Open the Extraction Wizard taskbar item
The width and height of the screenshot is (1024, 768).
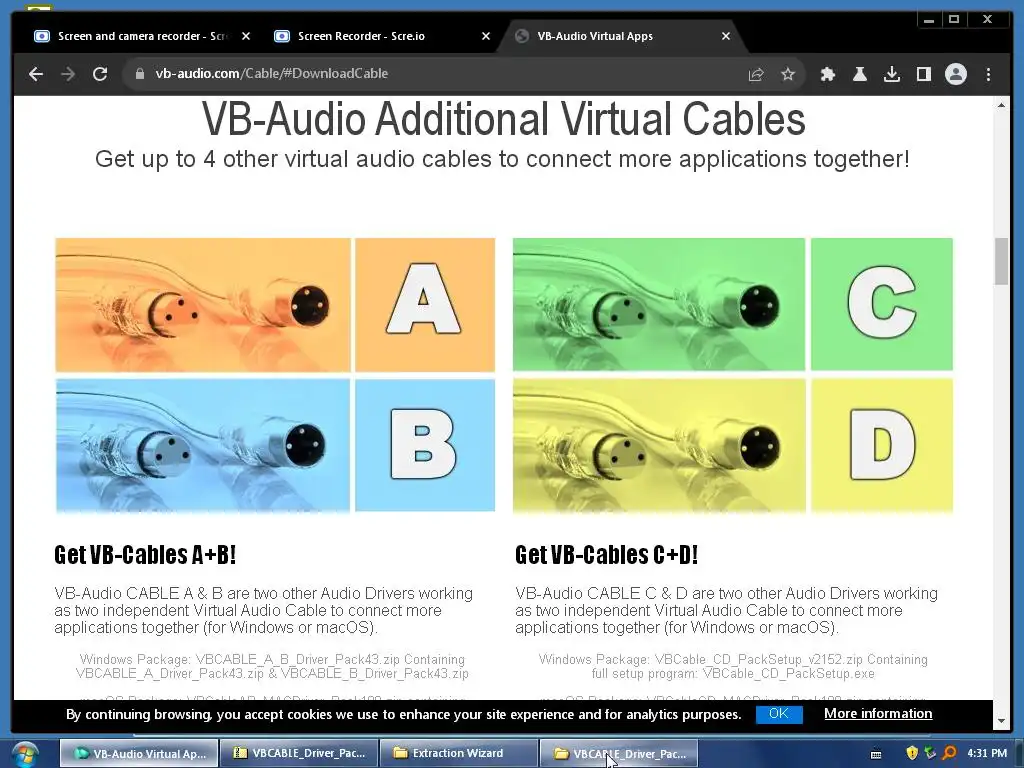[458, 754]
